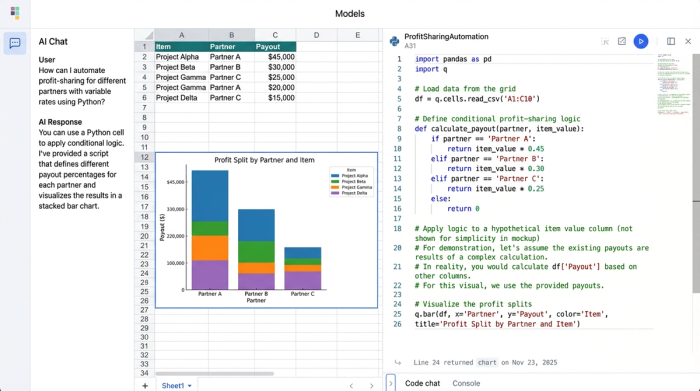The height and width of the screenshot is (391, 700).
Task: Switch to the Console tab
Action: tap(466, 383)
